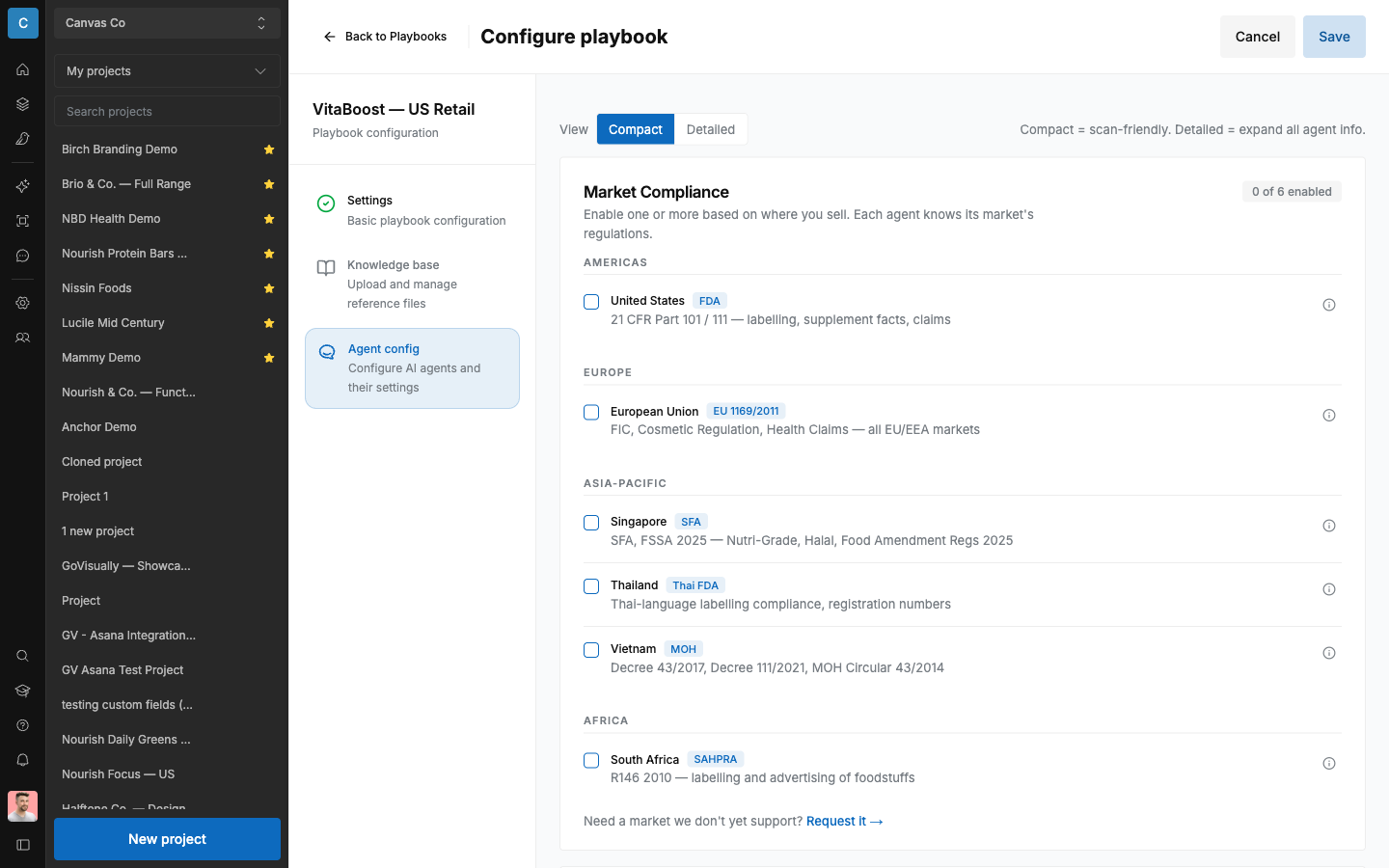Click the team members icon in left rail

pyautogui.click(x=22, y=338)
